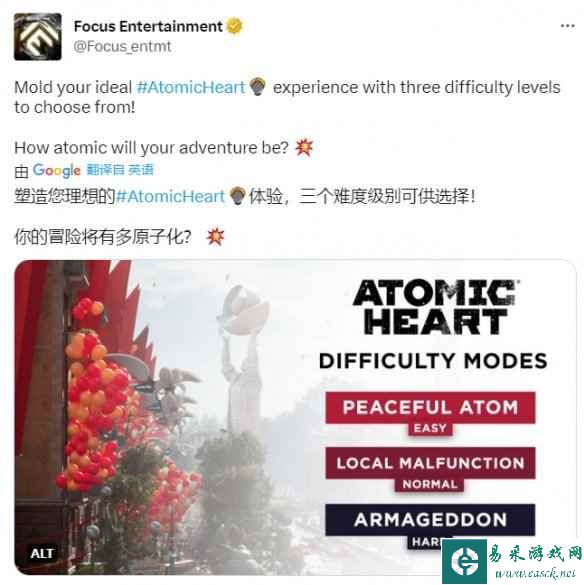584x585 pixels.
Task: Click the lightbulb emoji in Chinese translation
Action: tap(237, 196)
